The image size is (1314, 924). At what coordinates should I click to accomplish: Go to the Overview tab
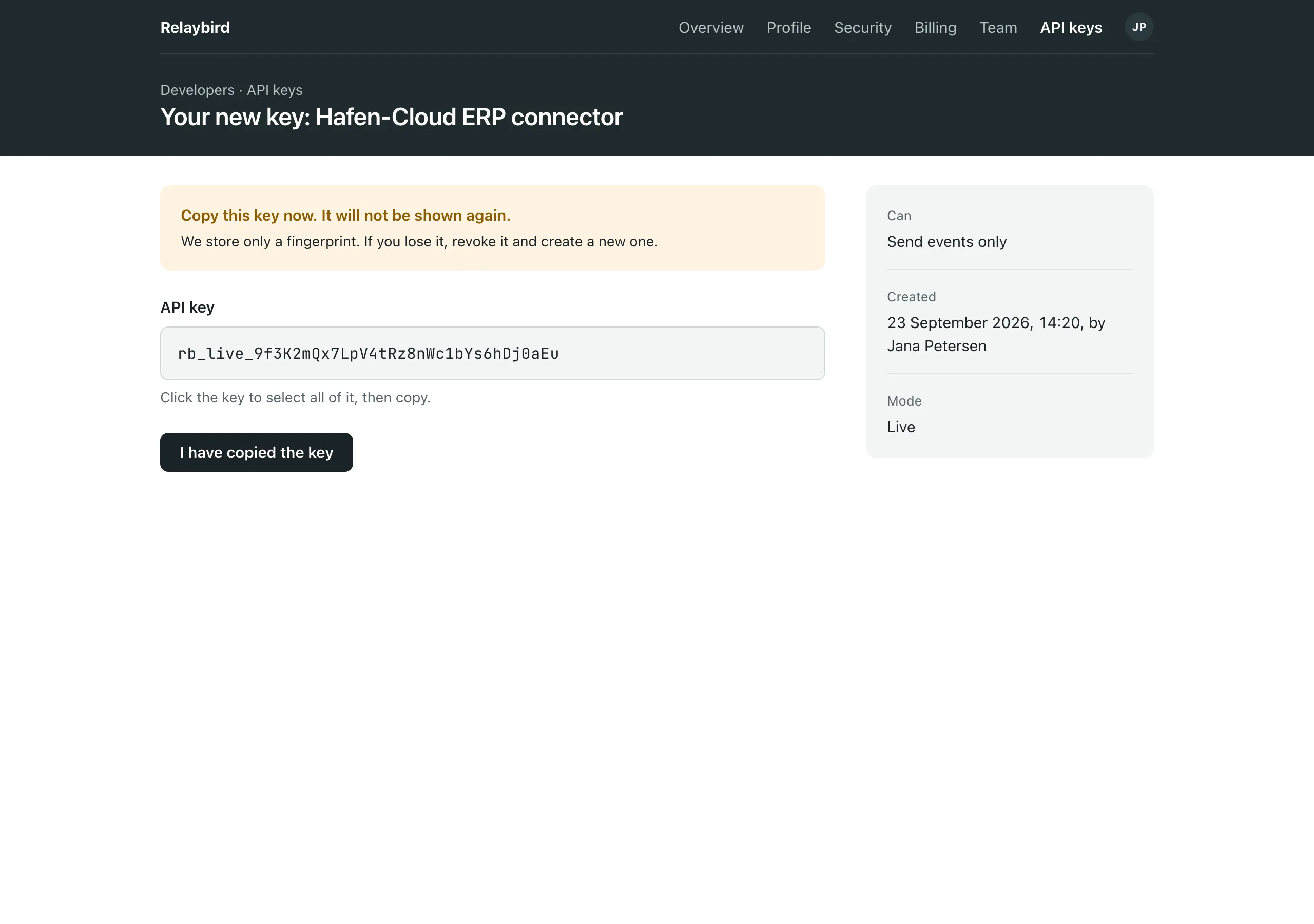tap(711, 28)
